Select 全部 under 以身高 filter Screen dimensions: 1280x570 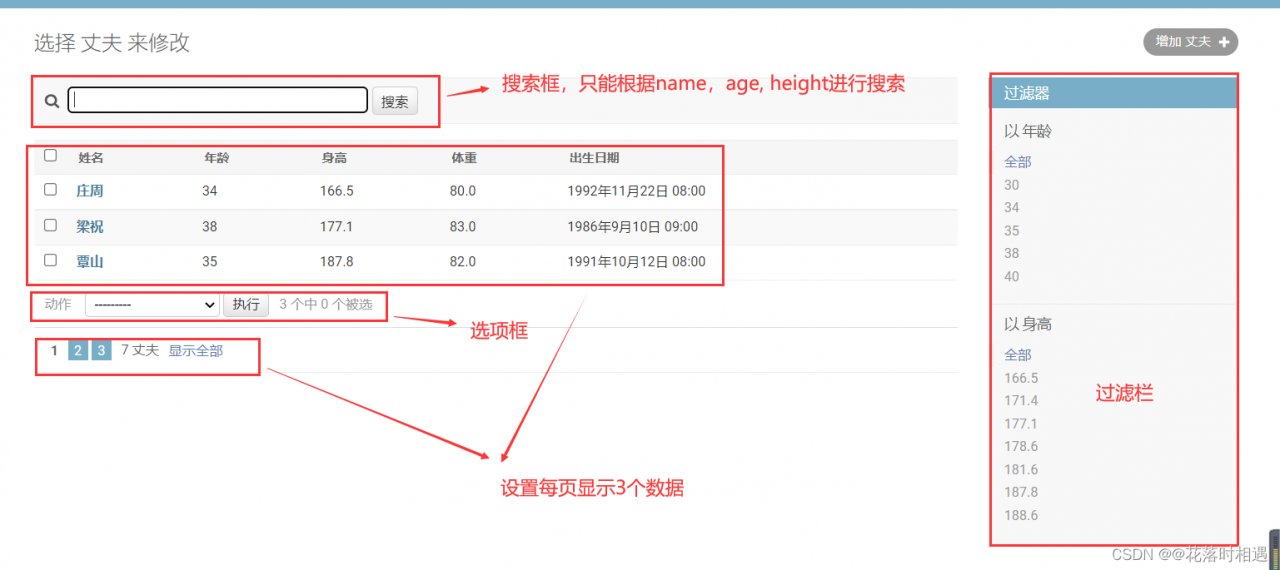(x=1018, y=355)
